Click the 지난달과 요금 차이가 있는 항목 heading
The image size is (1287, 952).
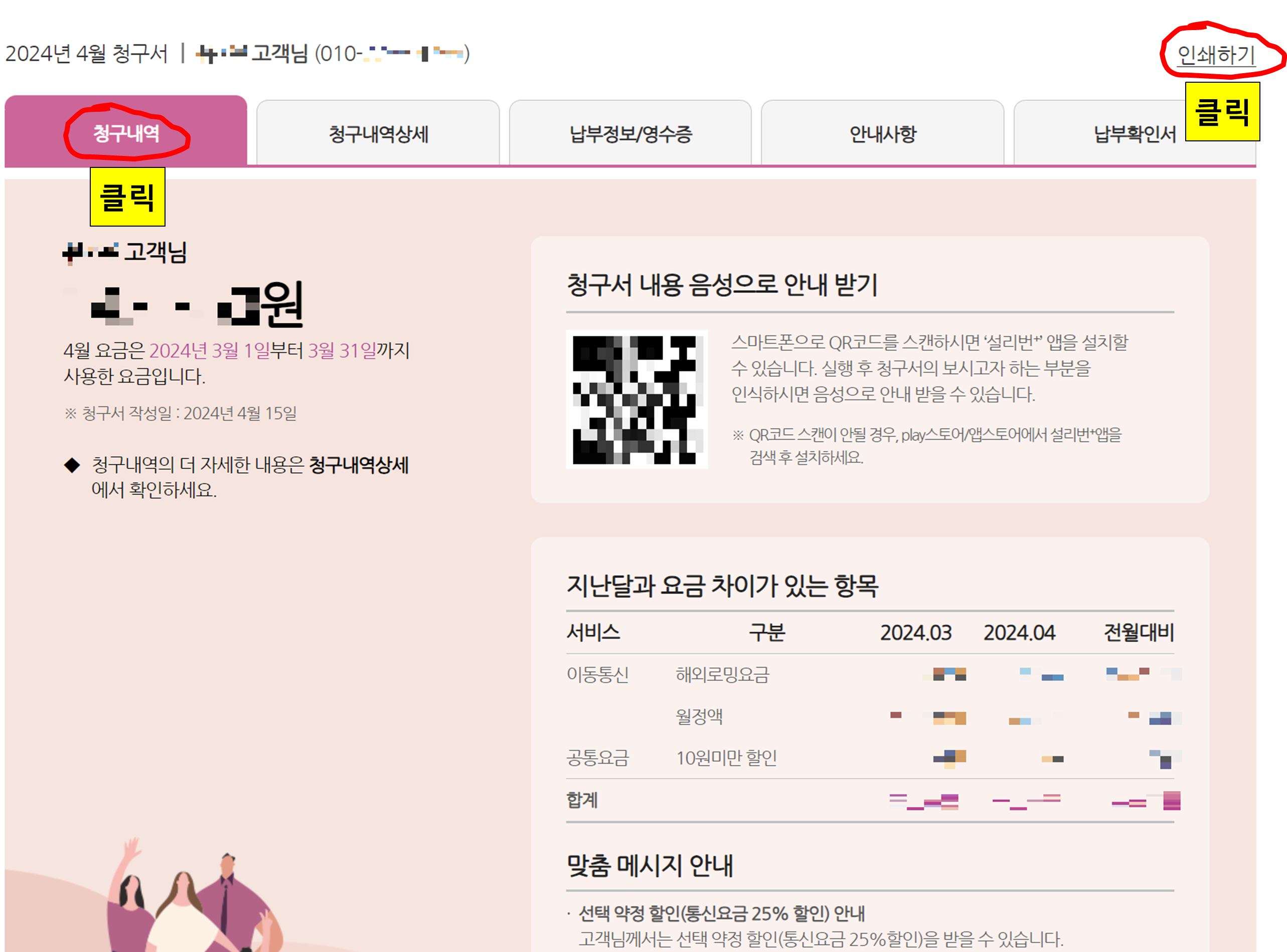click(722, 586)
